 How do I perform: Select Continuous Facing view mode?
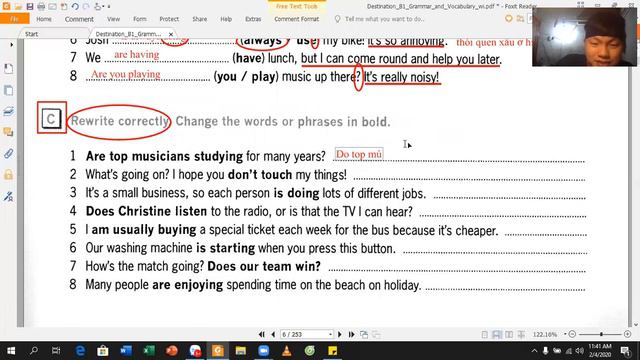521,335
